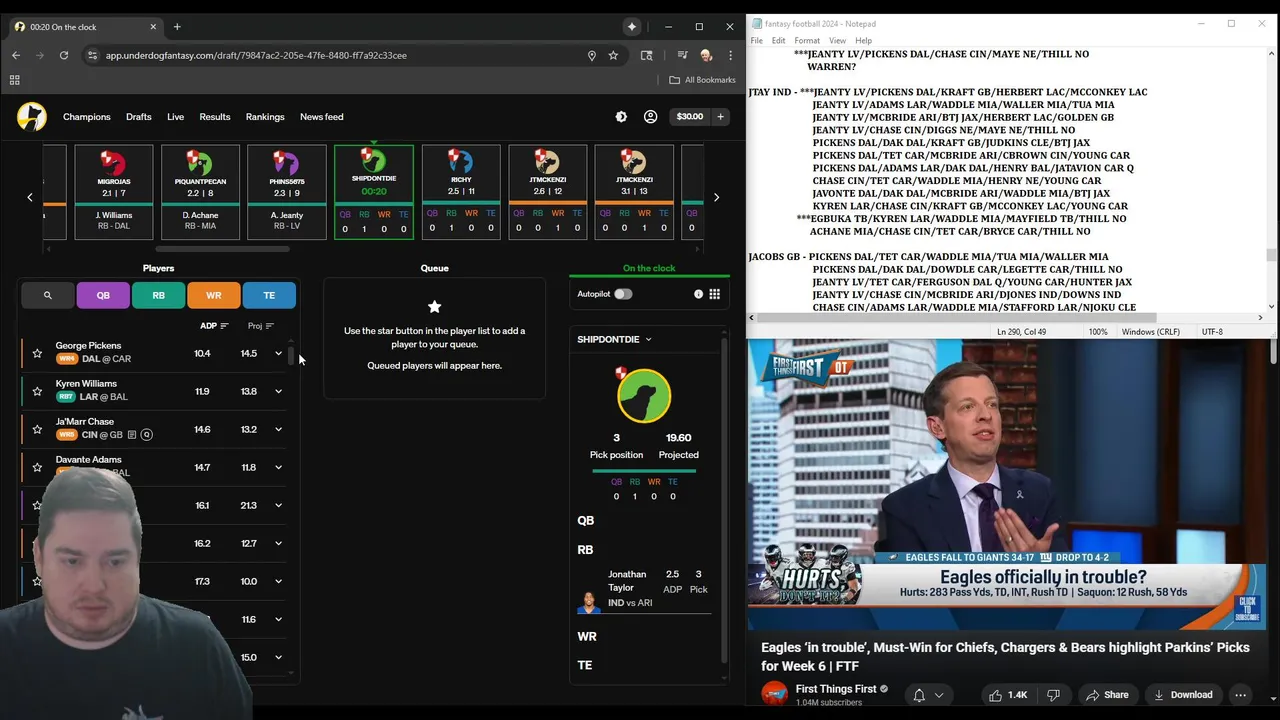Bookmark this page with the star icon
This screenshot has width=1280, height=720.
(x=613, y=55)
